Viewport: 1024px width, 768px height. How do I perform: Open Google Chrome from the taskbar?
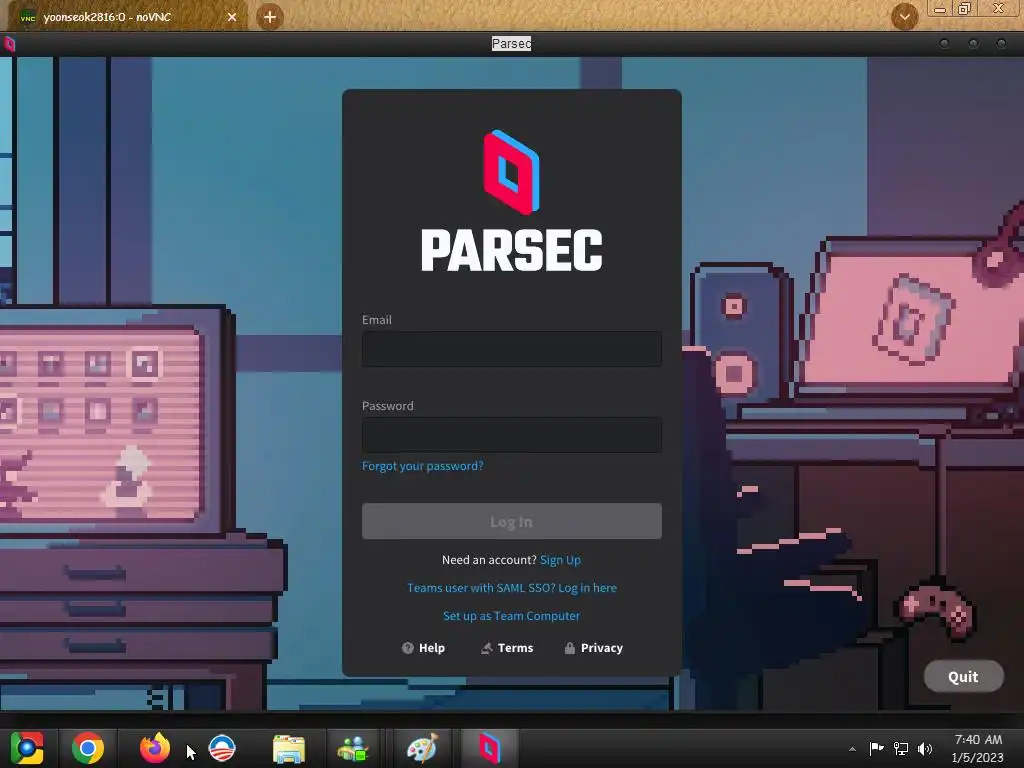(x=88, y=748)
